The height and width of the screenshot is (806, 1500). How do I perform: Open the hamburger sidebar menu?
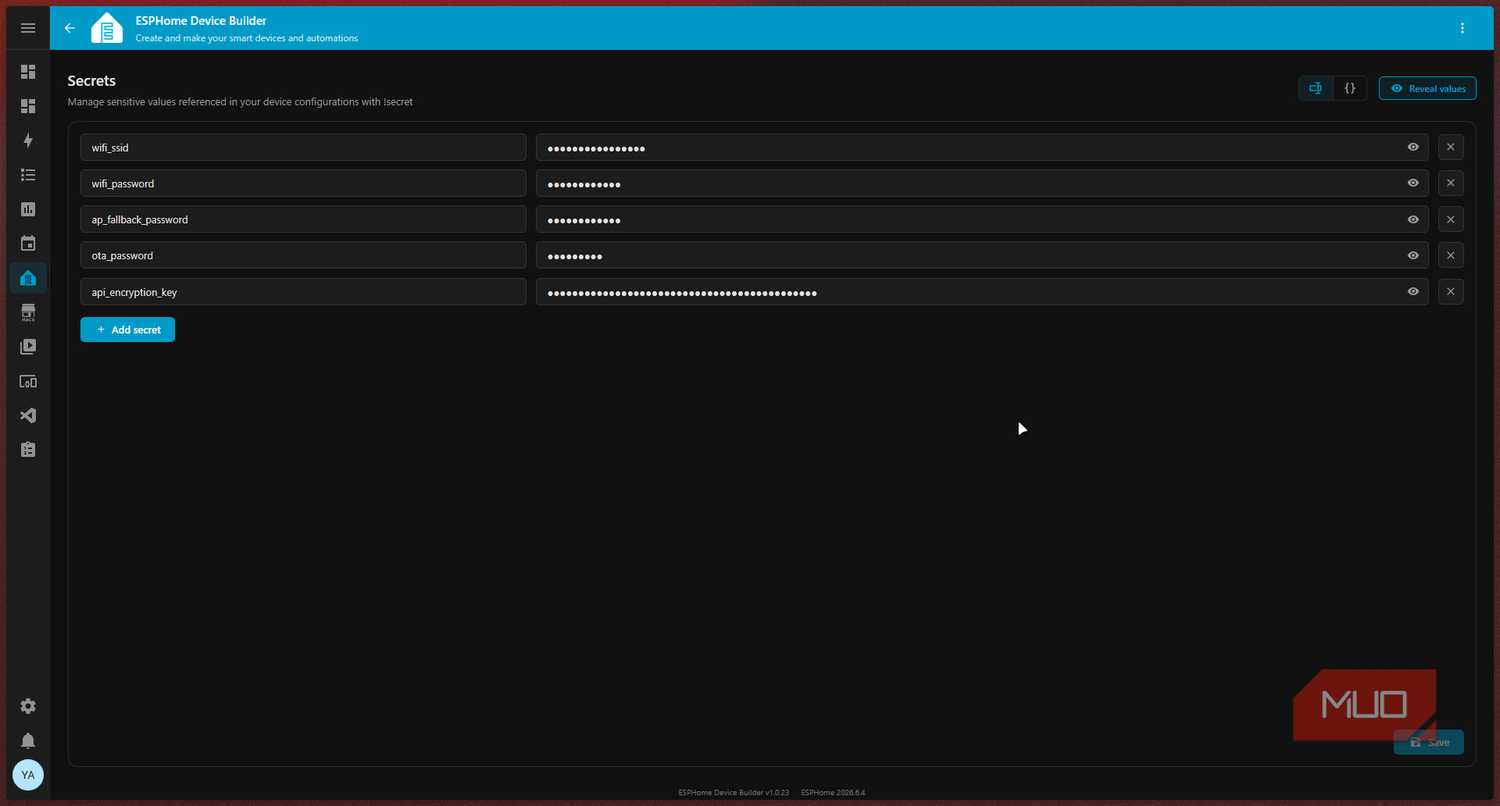(28, 28)
